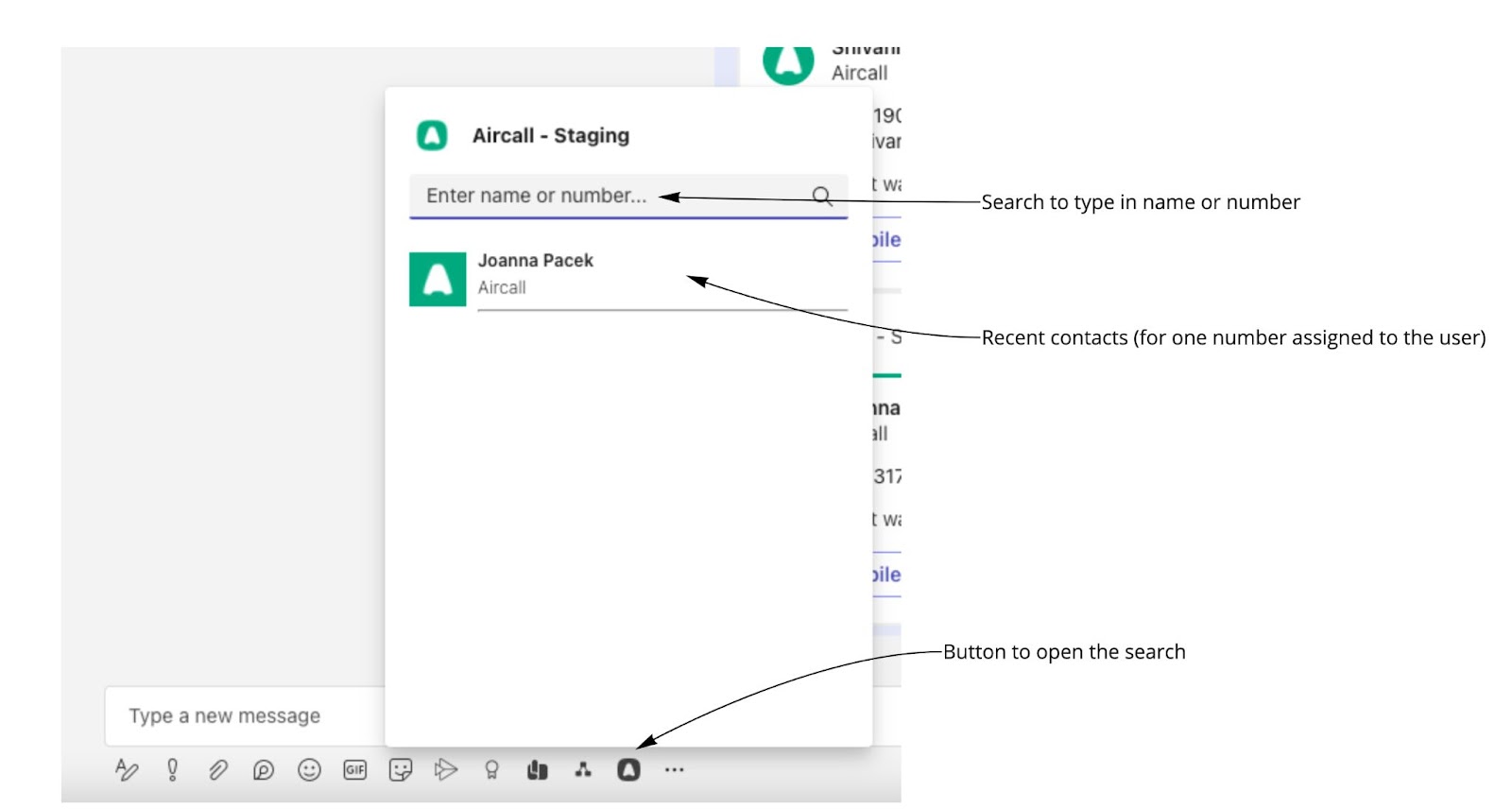Open the Format text options icon

click(127, 769)
